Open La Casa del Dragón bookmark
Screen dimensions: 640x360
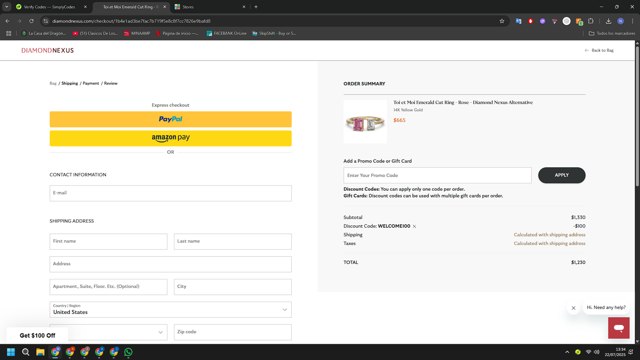44,33
